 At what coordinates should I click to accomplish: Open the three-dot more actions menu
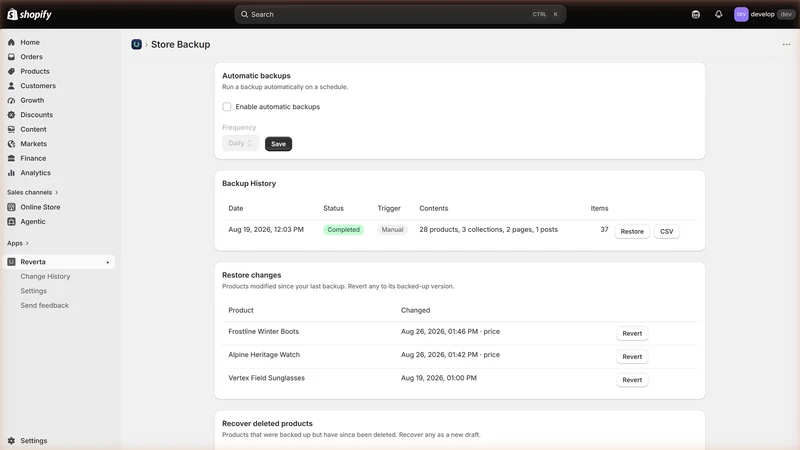click(786, 44)
